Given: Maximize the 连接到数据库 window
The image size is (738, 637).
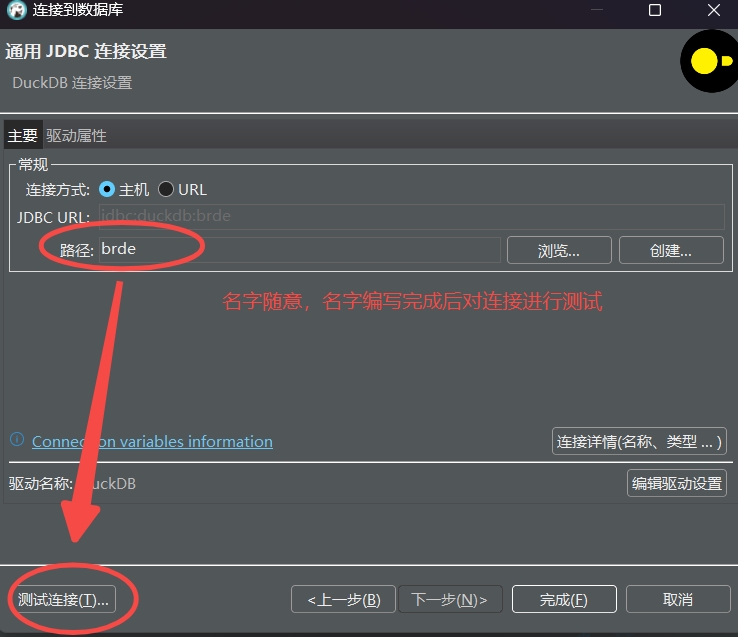Looking at the screenshot, I should pyautogui.click(x=655, y=10).
